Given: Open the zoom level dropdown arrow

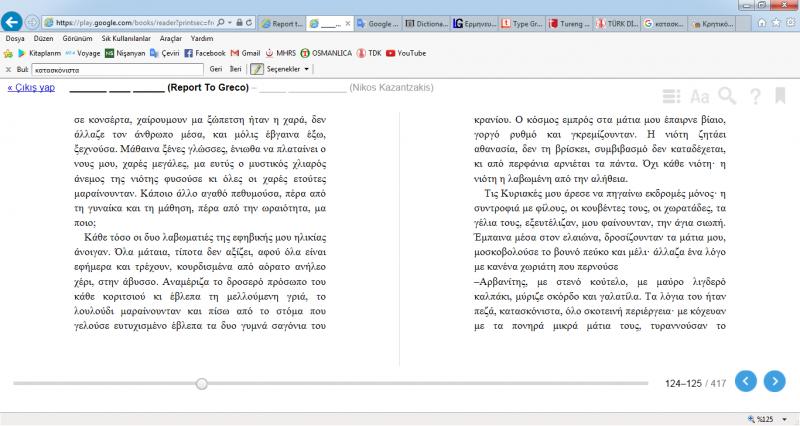Looking at the screenshot, I should point(785,419).
